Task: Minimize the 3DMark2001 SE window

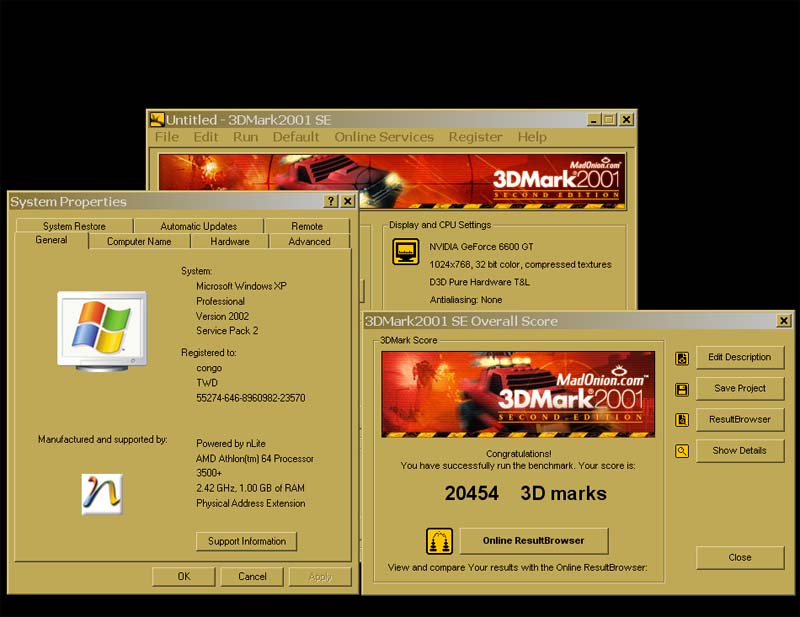Action: [593, 120]
